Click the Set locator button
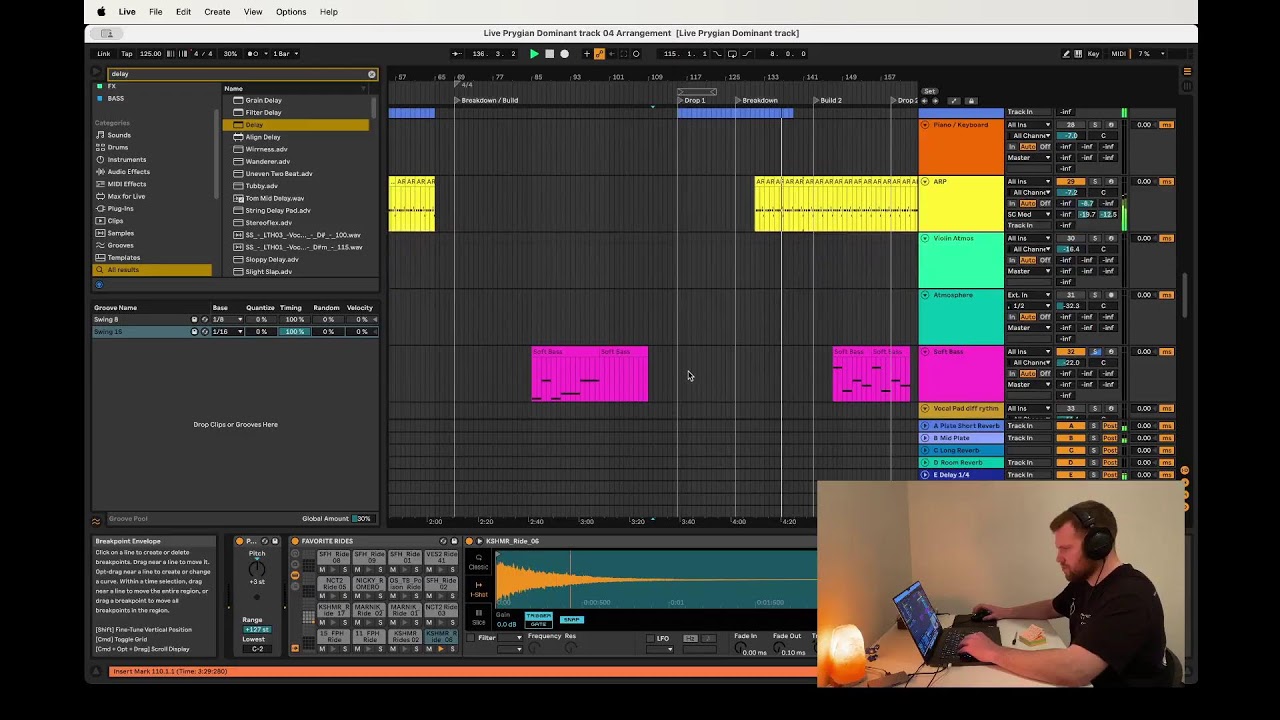The width and height of the screenshot is (1280, 720). tap(929, 91)
